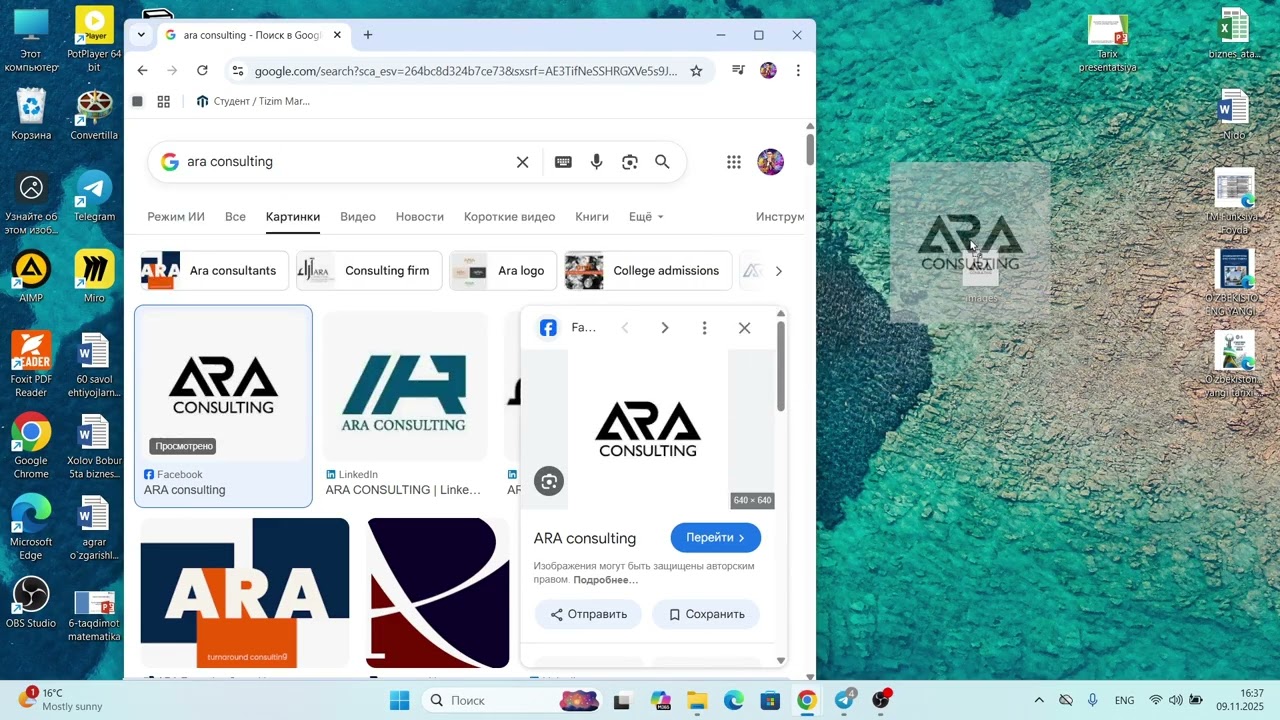Open the Windows Start menu
This screenshot has height=720, width=1280.
point(399,700)
